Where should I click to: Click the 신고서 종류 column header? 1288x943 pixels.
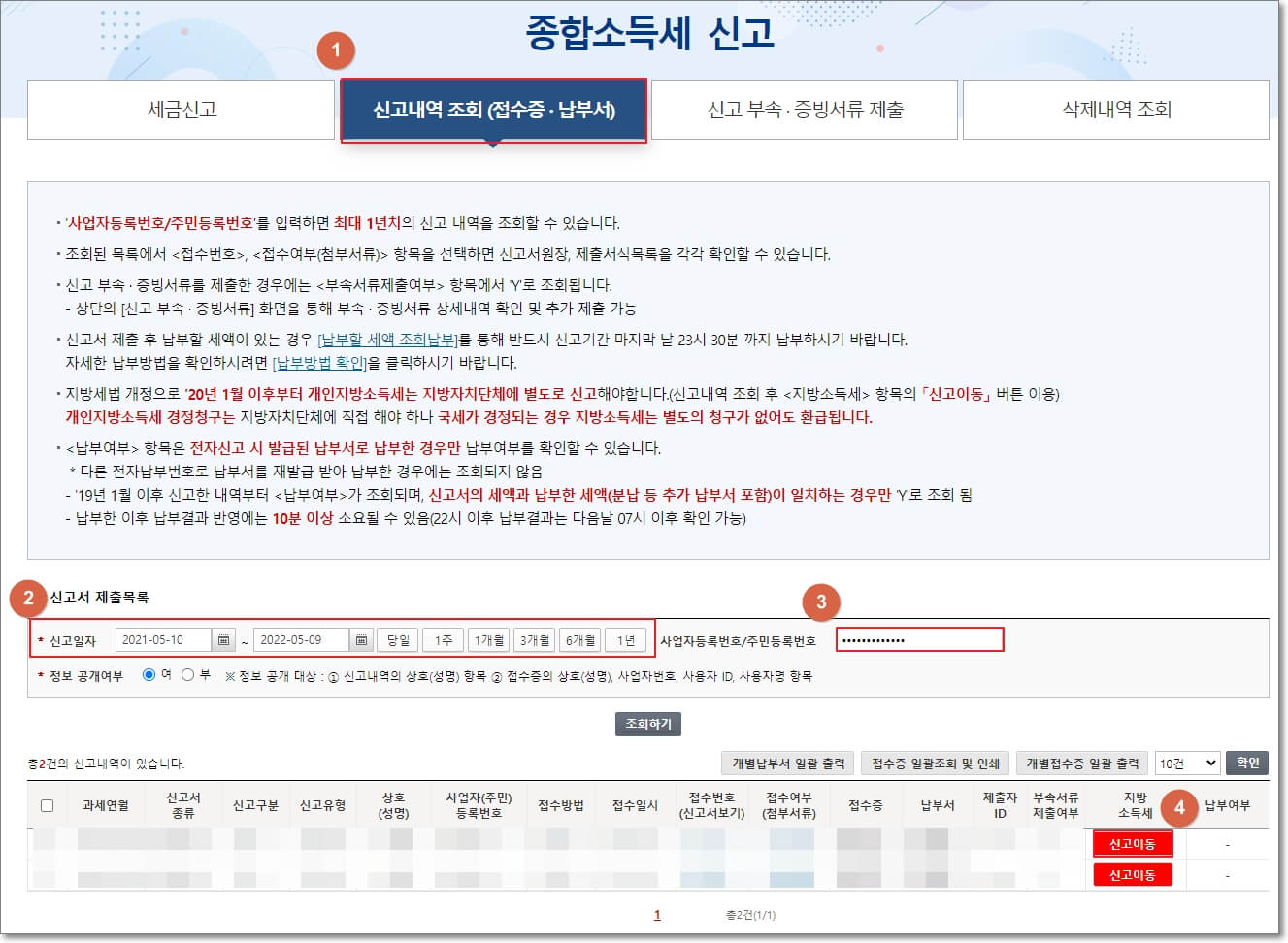(x=183, y=805)
